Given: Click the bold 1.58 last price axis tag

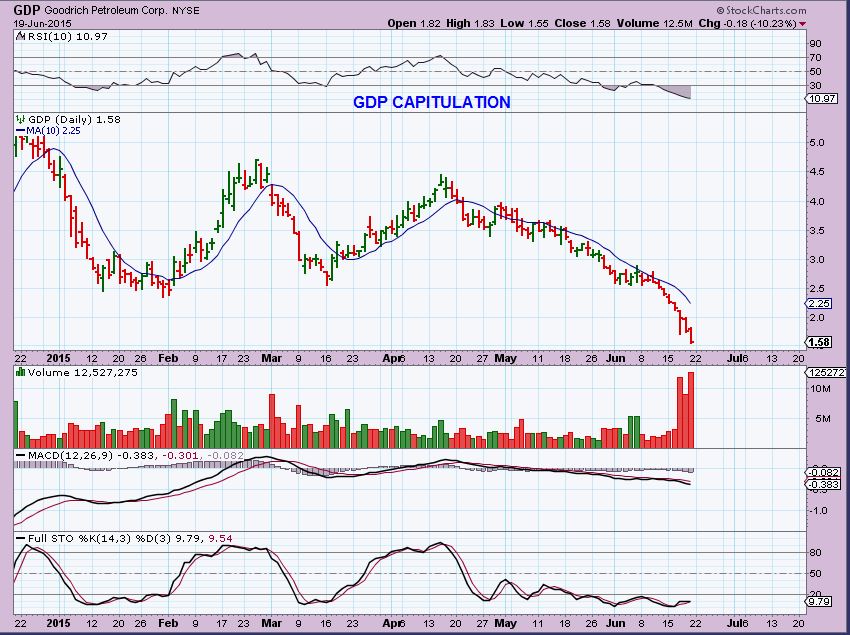Looking at the screenshot, I should point(819,342).
